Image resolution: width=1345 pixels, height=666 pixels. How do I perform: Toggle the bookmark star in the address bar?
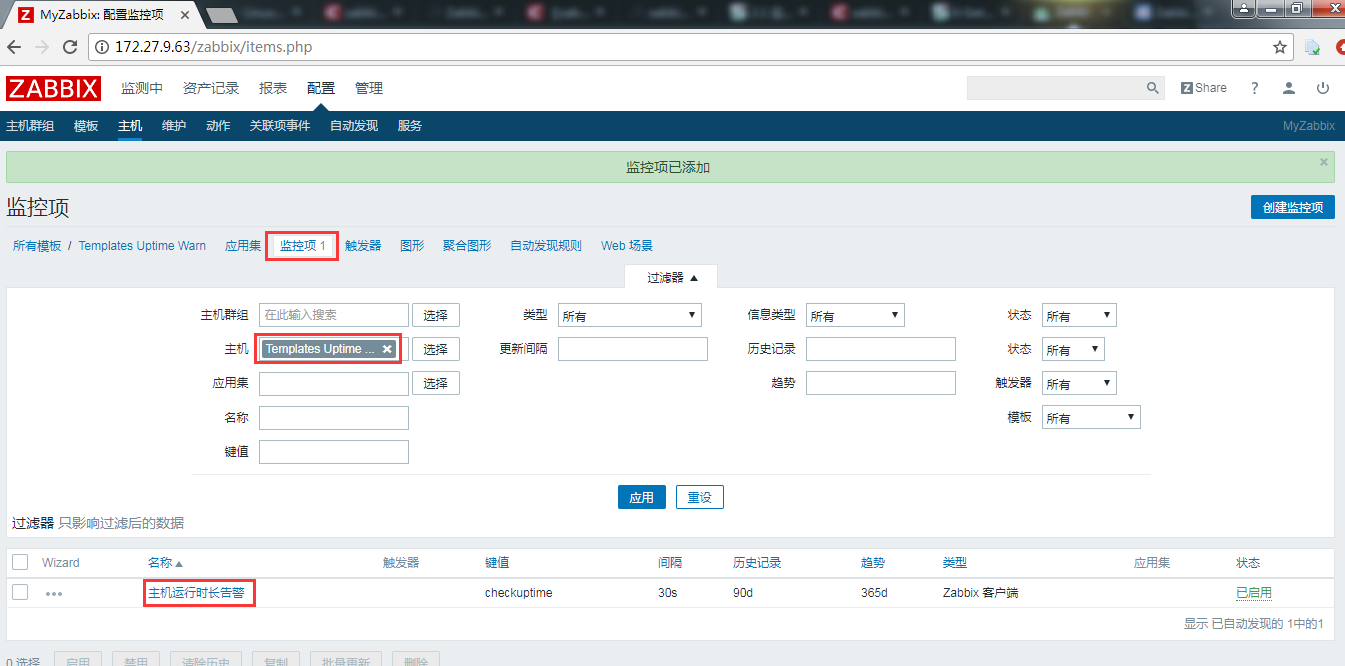1279,46
